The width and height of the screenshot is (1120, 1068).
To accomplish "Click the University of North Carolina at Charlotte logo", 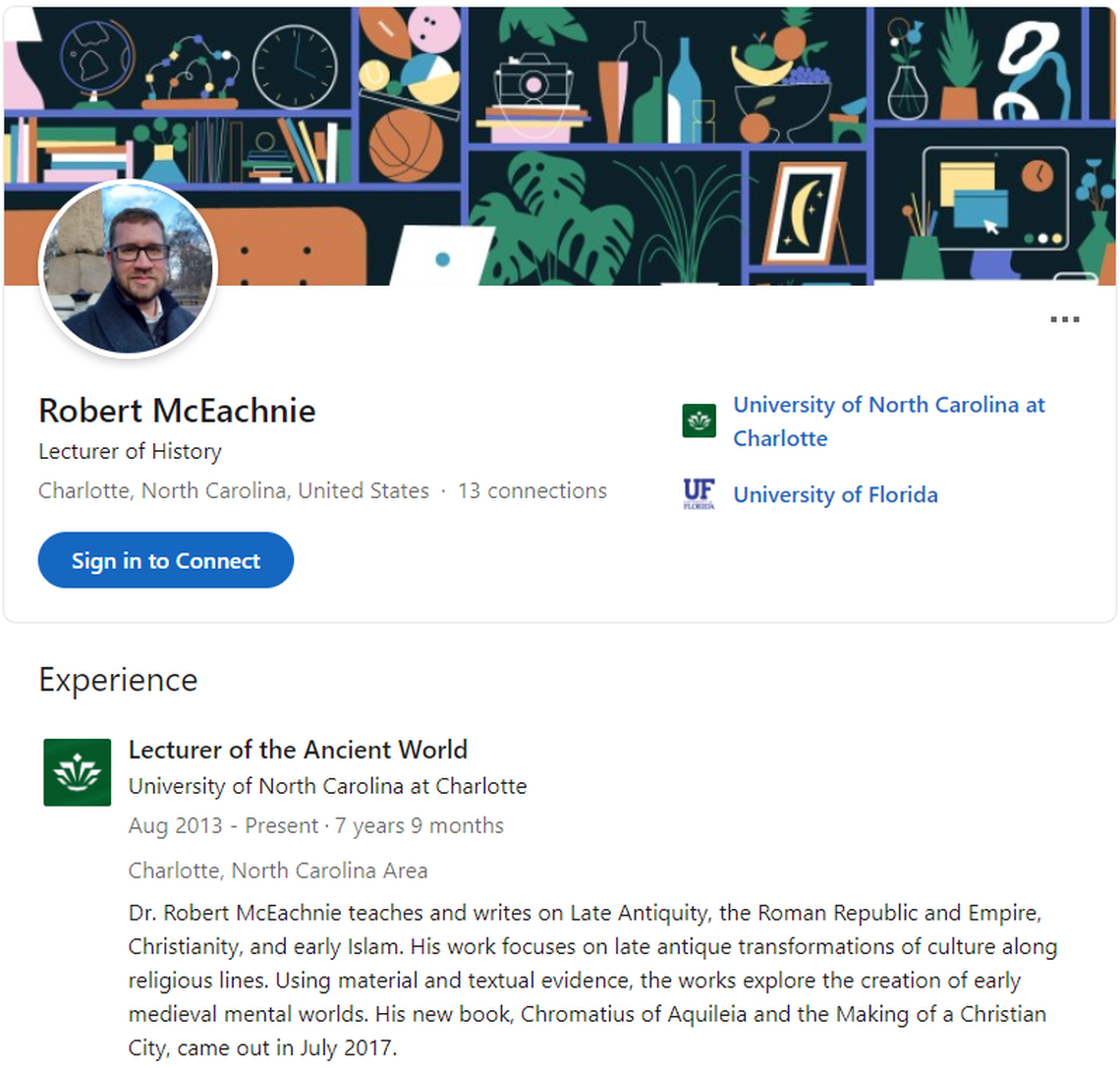I will (698, 420).
